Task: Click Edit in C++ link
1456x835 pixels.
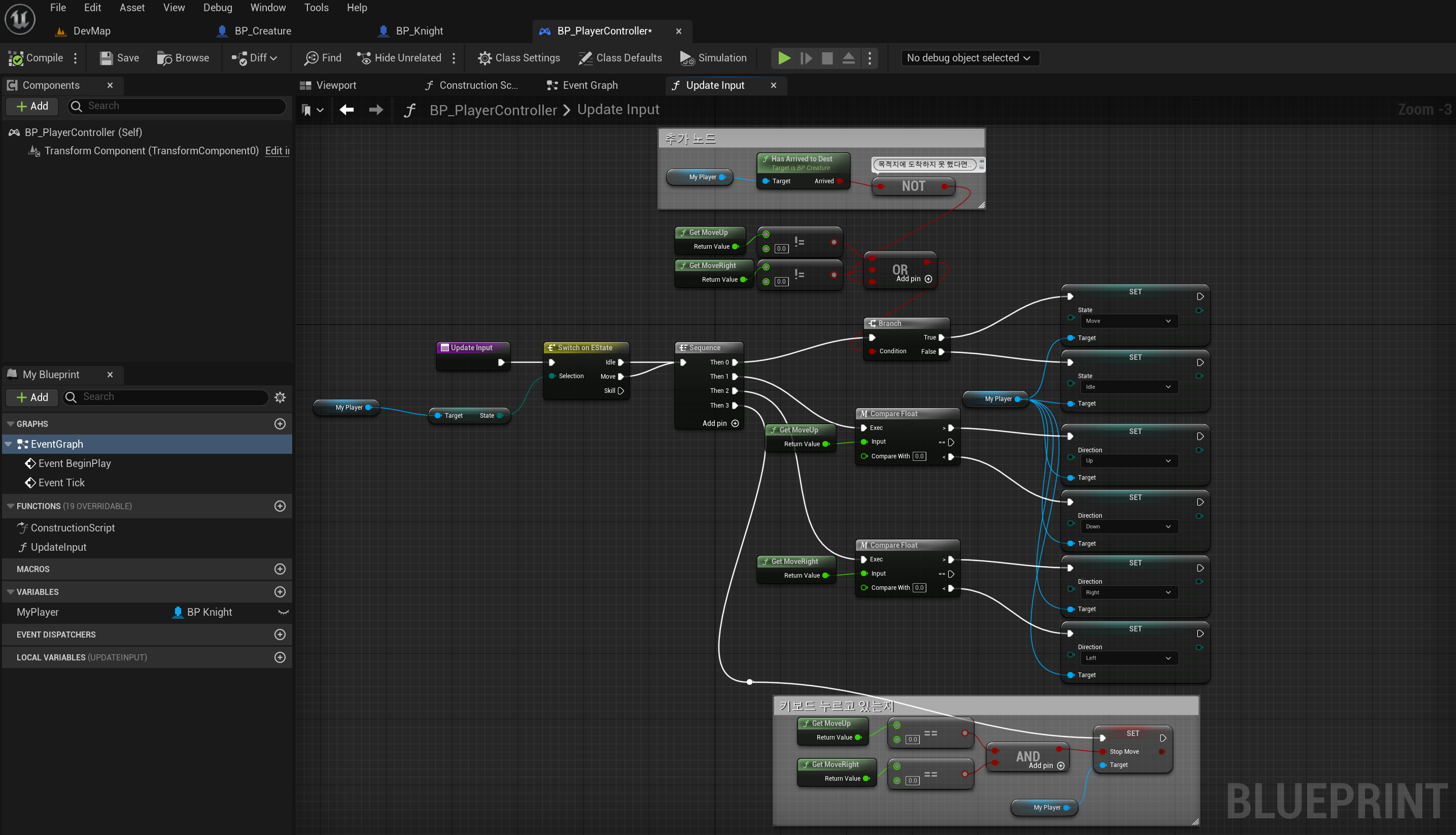Action: point(278,151)
